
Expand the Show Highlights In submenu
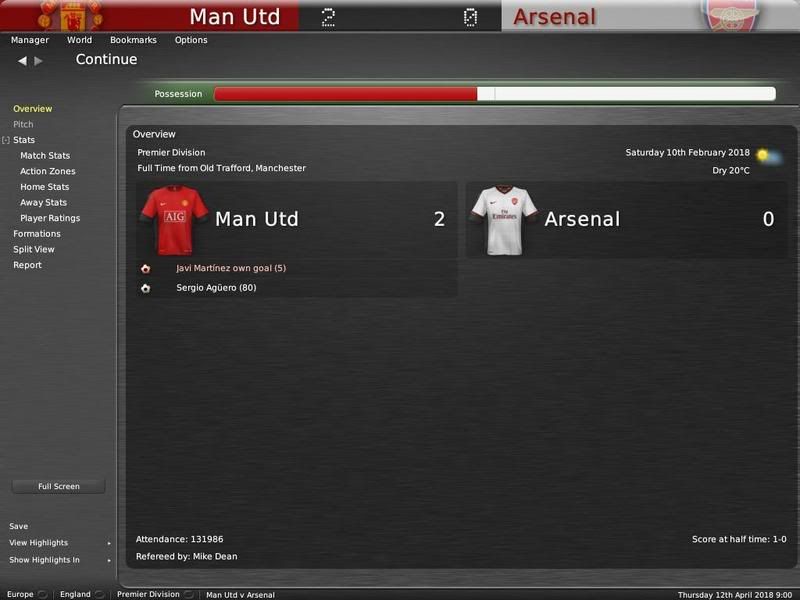pyautogui.click(x=109, y=560)
